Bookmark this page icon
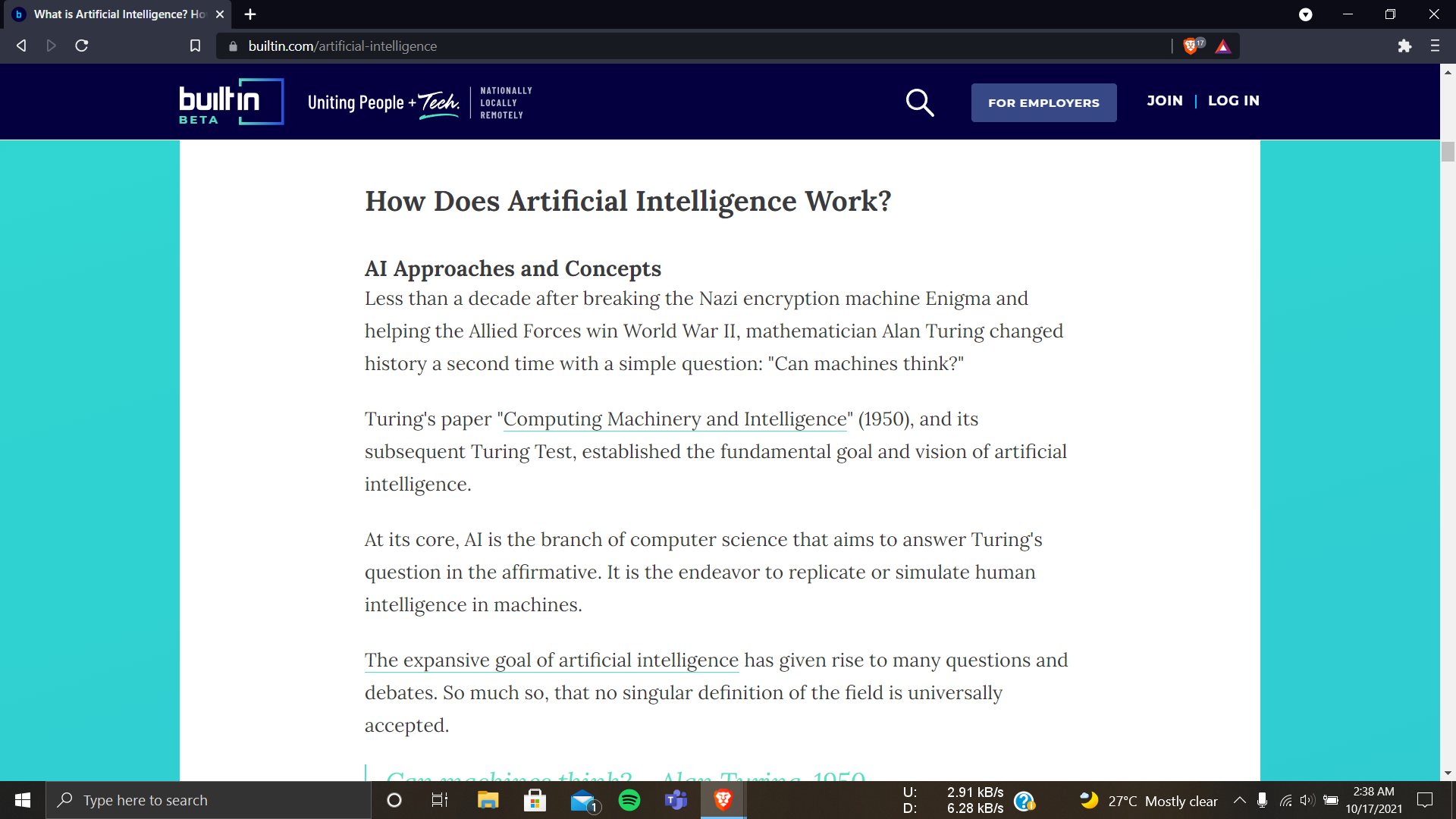Viewport: 1456px width, 819px height. click(x=195, y=46)
